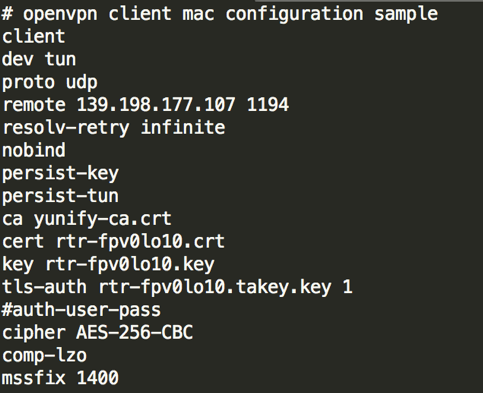Click on 'proto udp' text

pos(50,83)
